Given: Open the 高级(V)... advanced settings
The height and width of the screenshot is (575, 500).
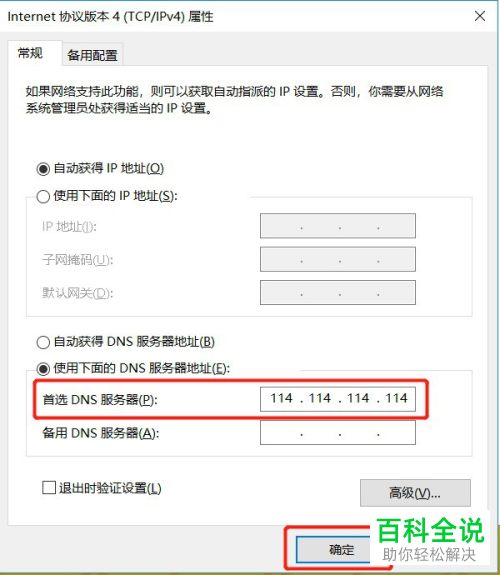Looking at the screenshot, I should coord(415,492).
